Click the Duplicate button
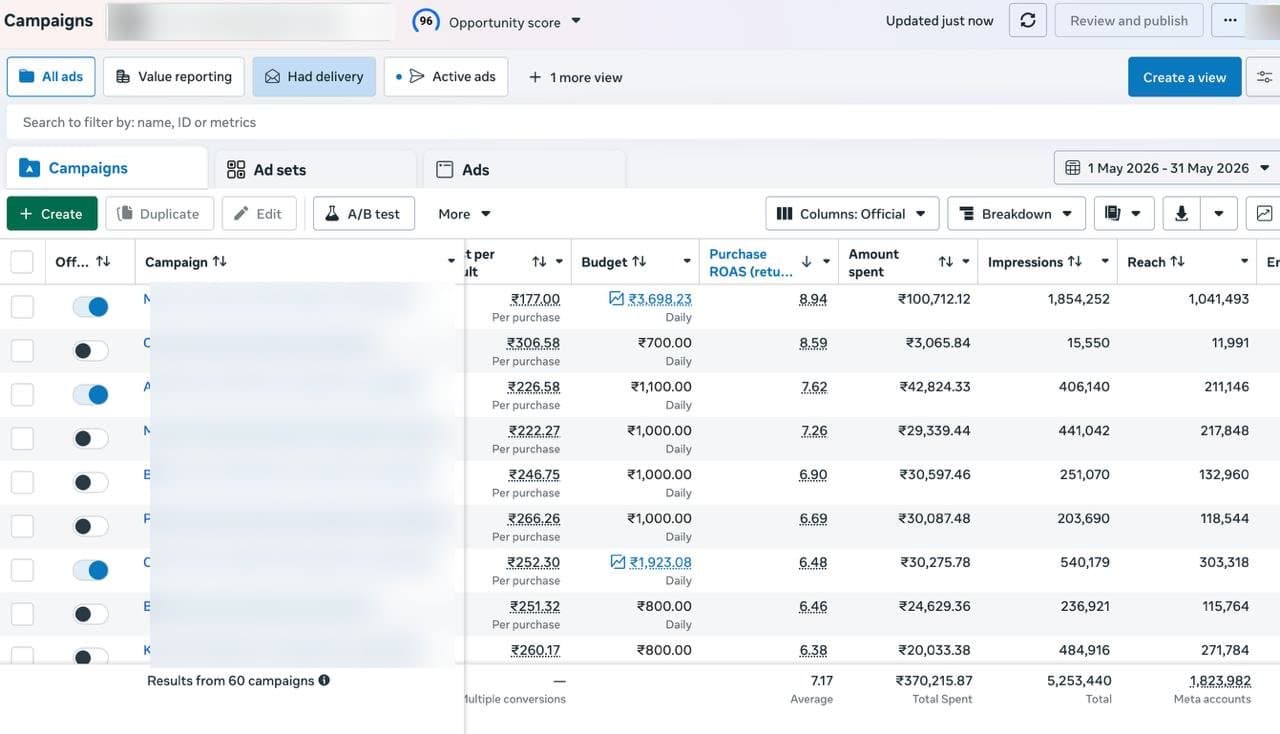The height and width of the screenshot is (734, 1280). (x=159, y=213)
